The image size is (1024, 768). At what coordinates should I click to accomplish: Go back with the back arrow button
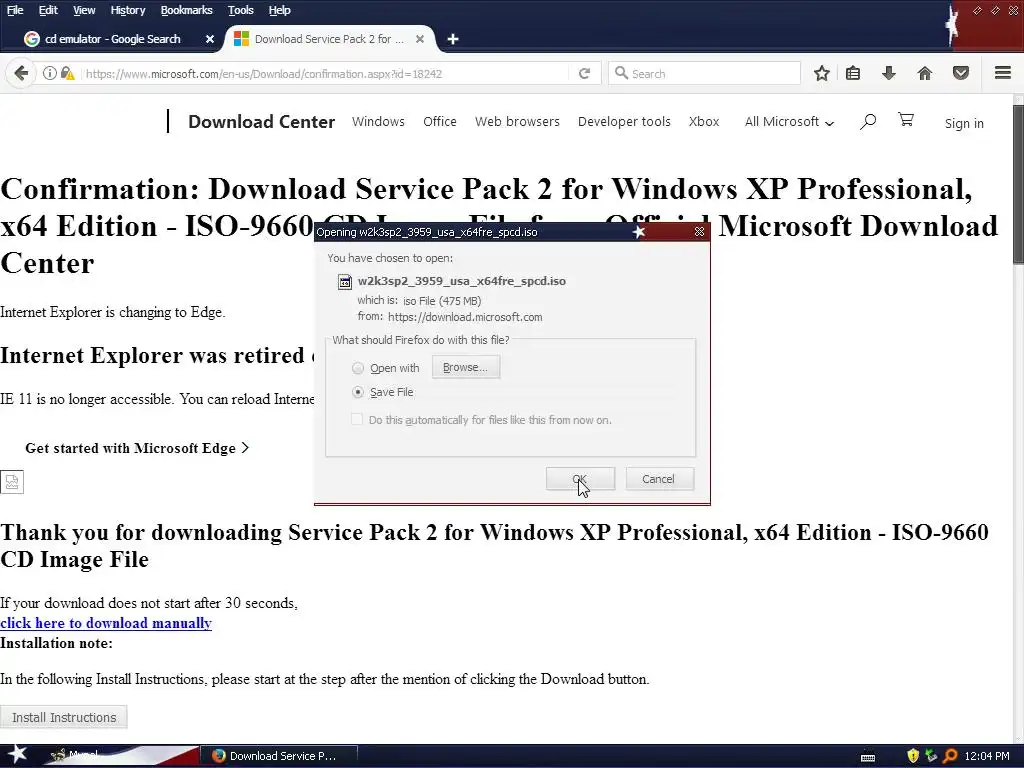pos(21,73)
